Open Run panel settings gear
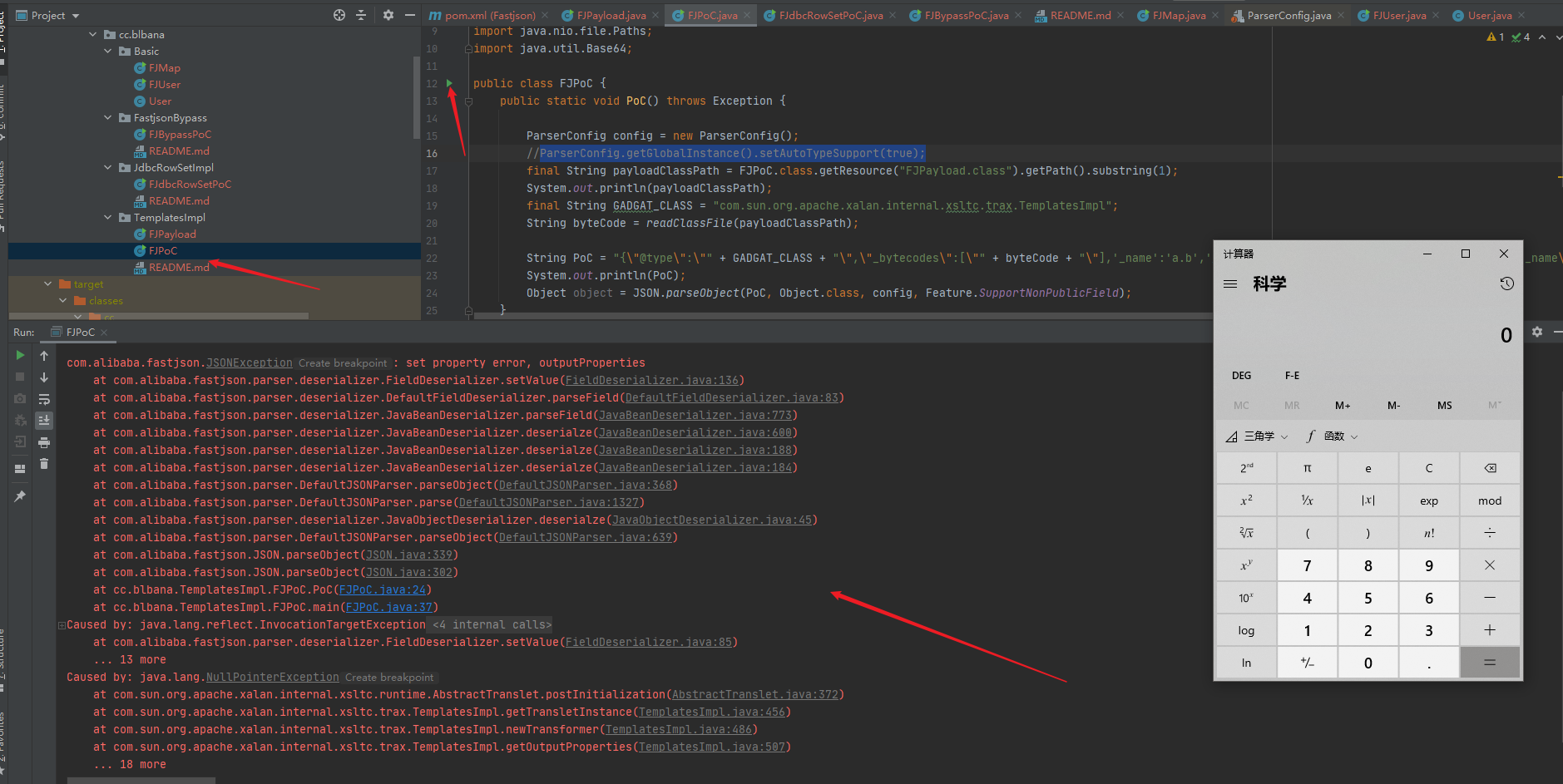 [x=1537, y=332]
